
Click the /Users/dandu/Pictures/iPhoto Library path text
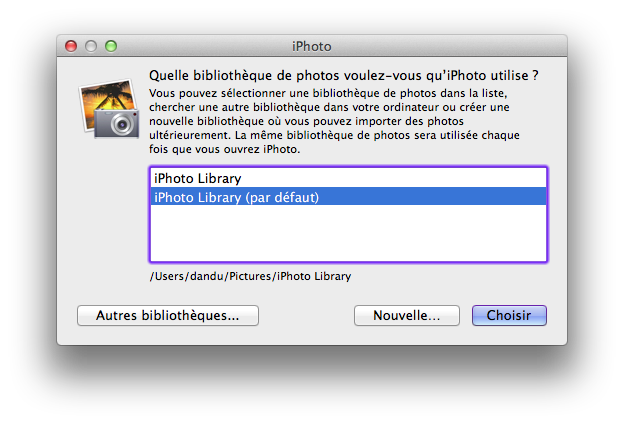click(250, 276)
